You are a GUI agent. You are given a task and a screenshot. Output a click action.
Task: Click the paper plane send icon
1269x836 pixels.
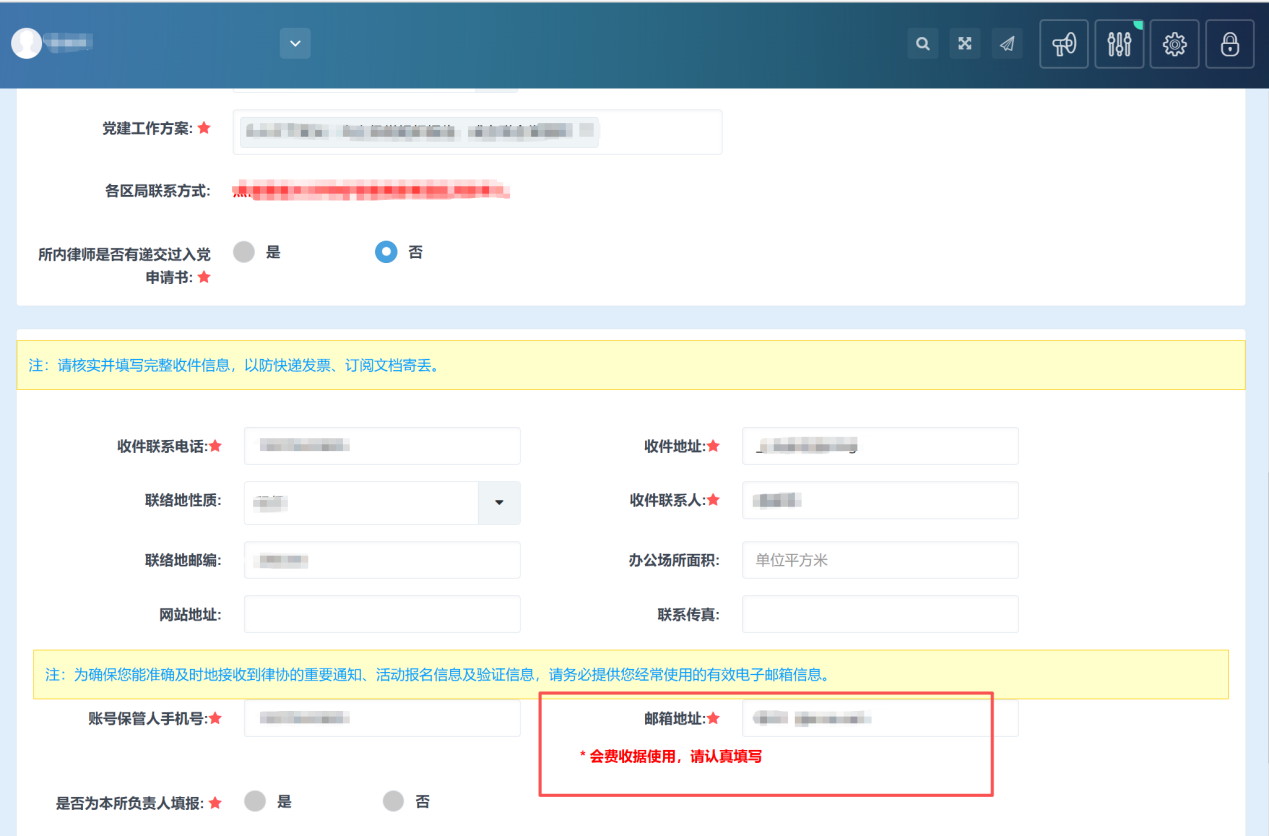click(1007, 44)
